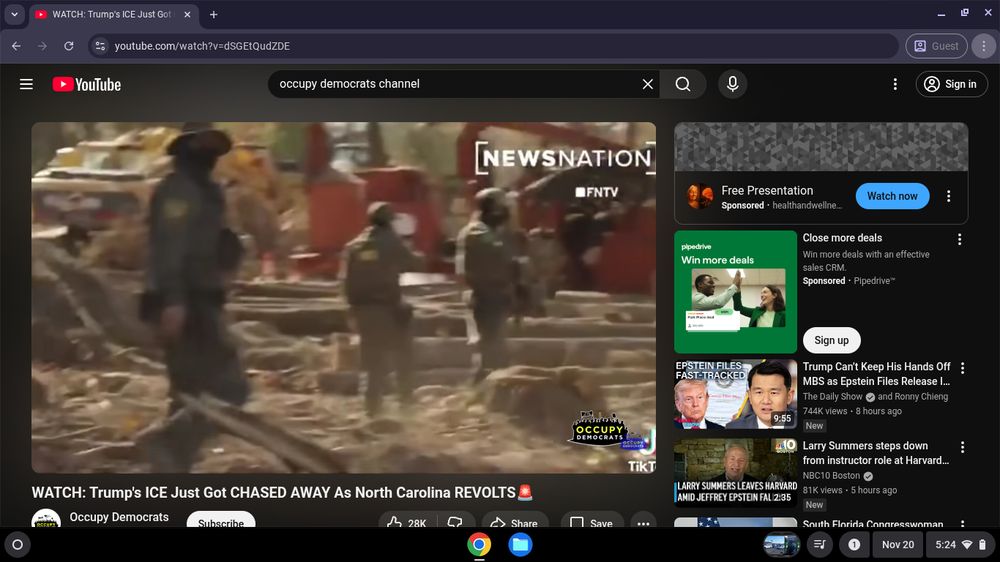1000x562 pixels.
Task: Click the Close more deals ad title
Action: pos(842,238)
